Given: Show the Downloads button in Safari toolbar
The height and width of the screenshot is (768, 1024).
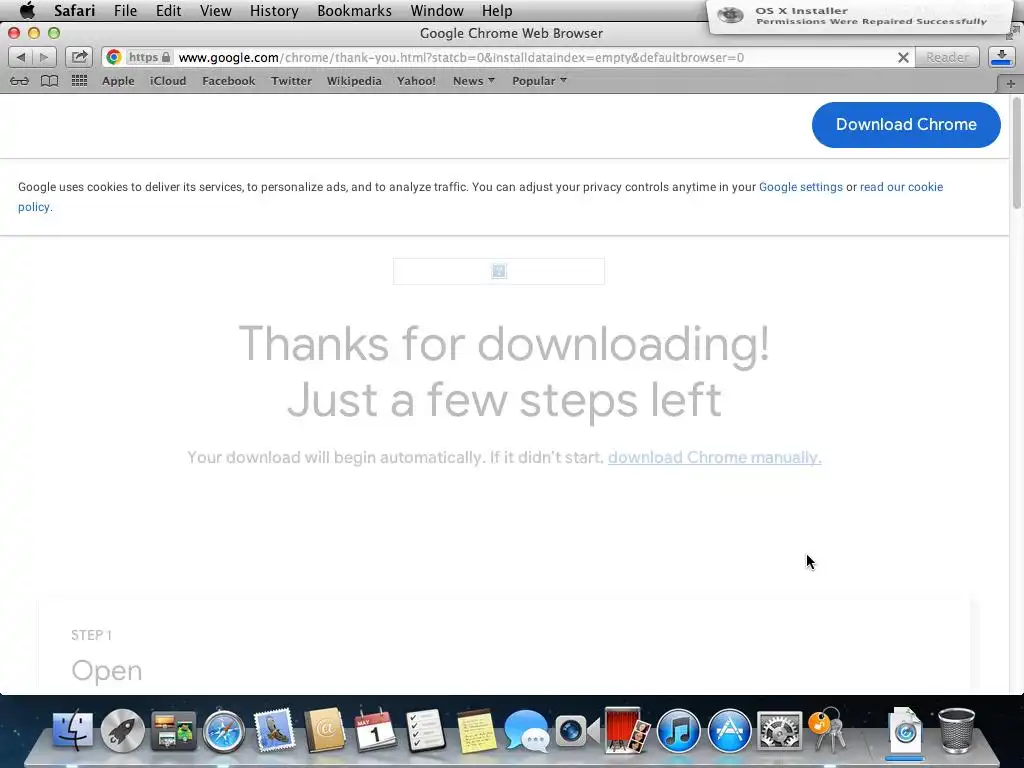Looking at the screenshot, I should 1000,57.
